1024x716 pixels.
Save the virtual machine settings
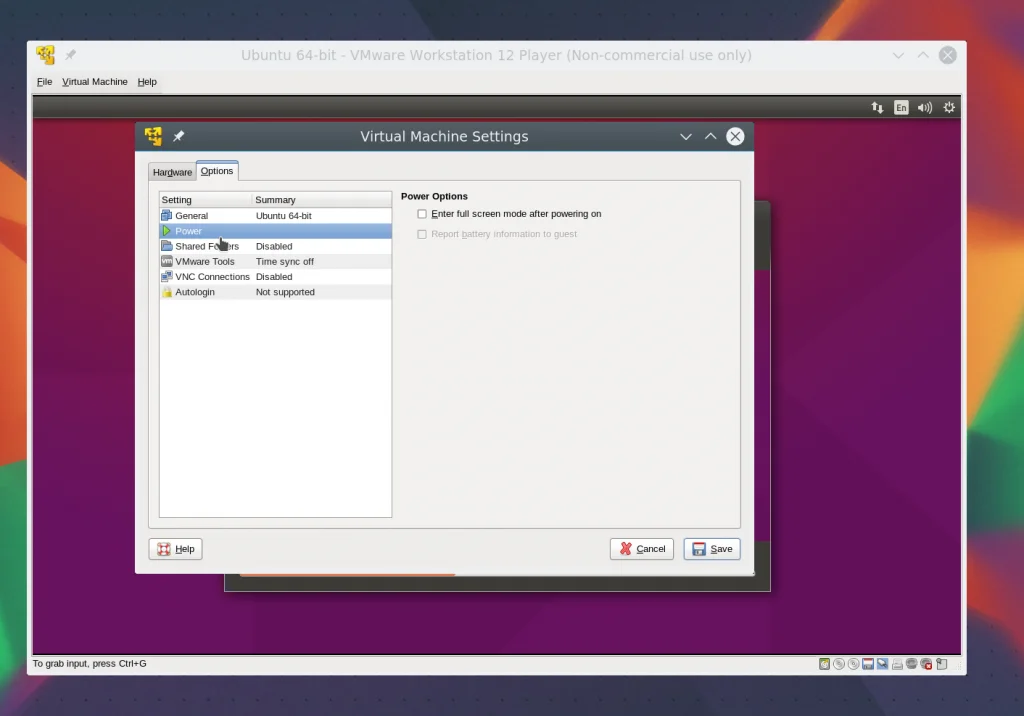(712, 549)
